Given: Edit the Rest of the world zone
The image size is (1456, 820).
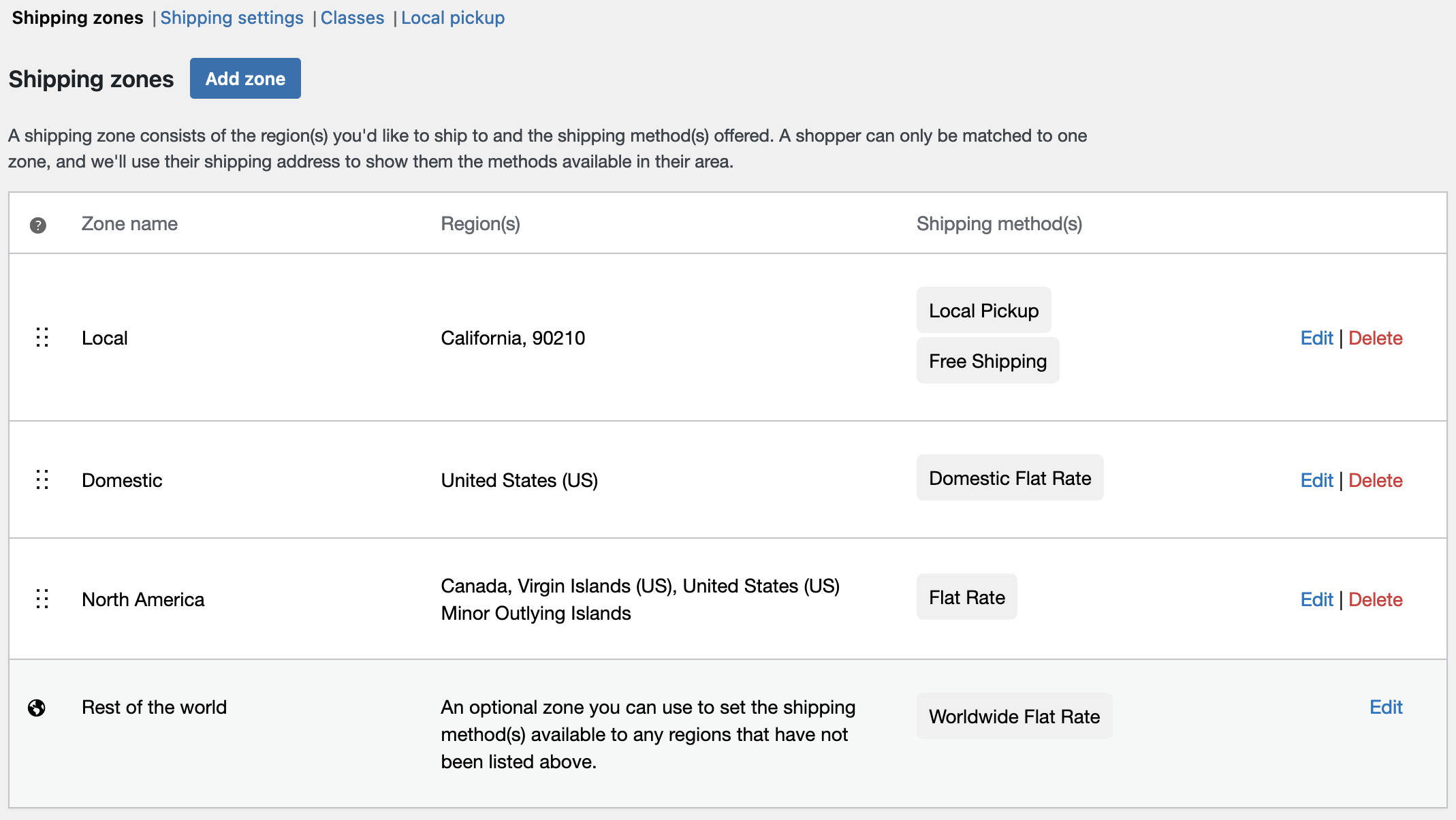Looking at the screenshot, I should point(1386,707).
